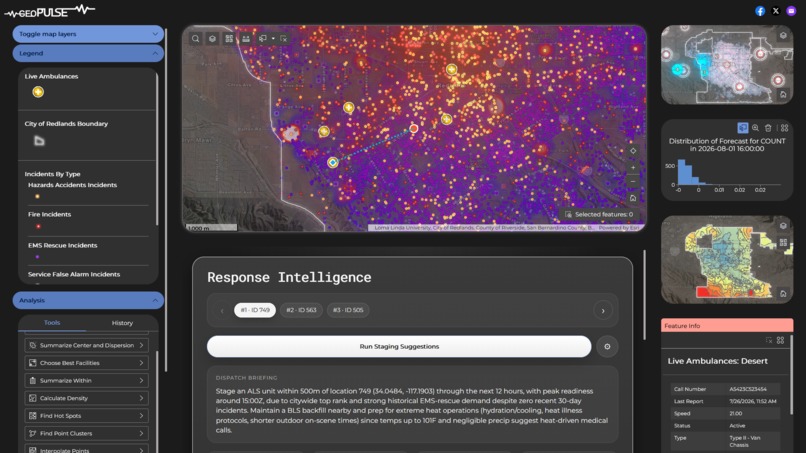806x453 pixels.
Task: Click the Status value Active
Action: 737,426
